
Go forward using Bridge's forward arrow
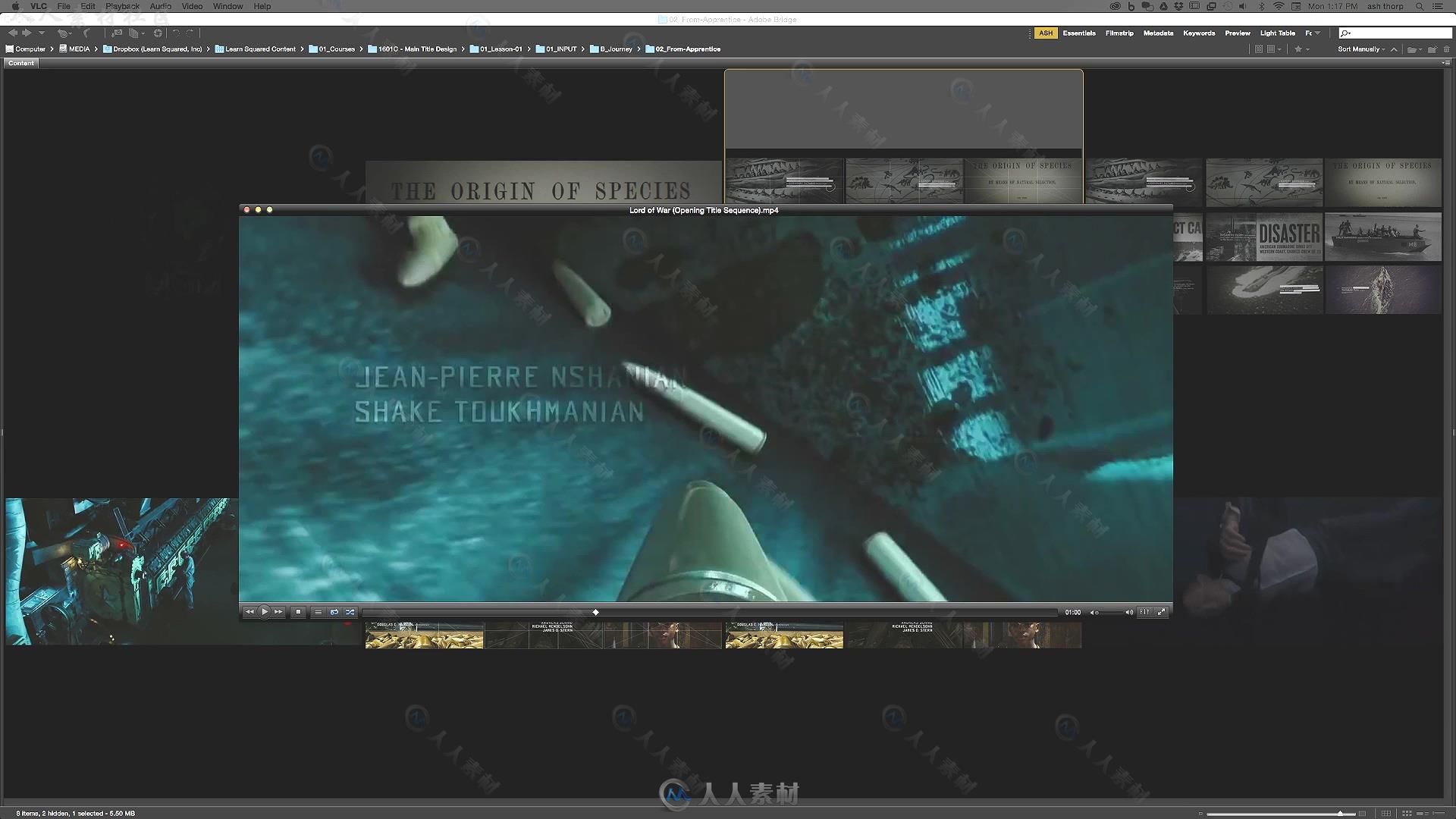tap(27, 33)
